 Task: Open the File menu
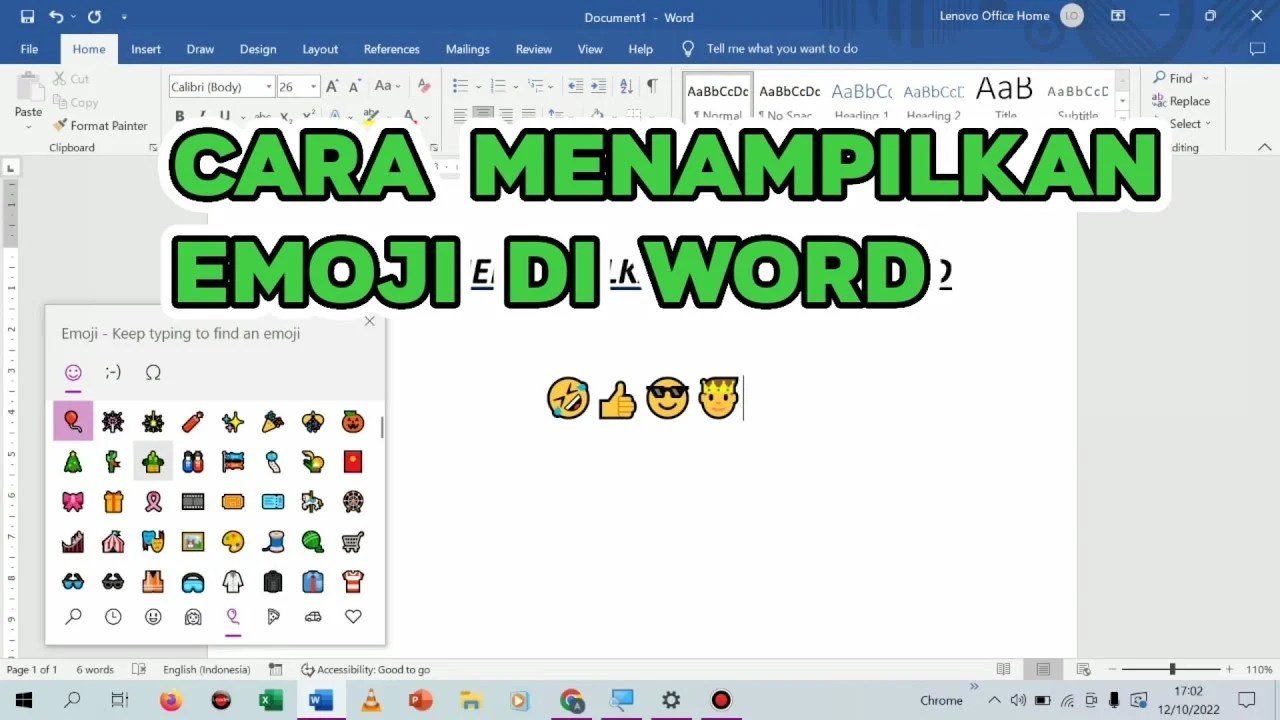click(x=29, y=49)
